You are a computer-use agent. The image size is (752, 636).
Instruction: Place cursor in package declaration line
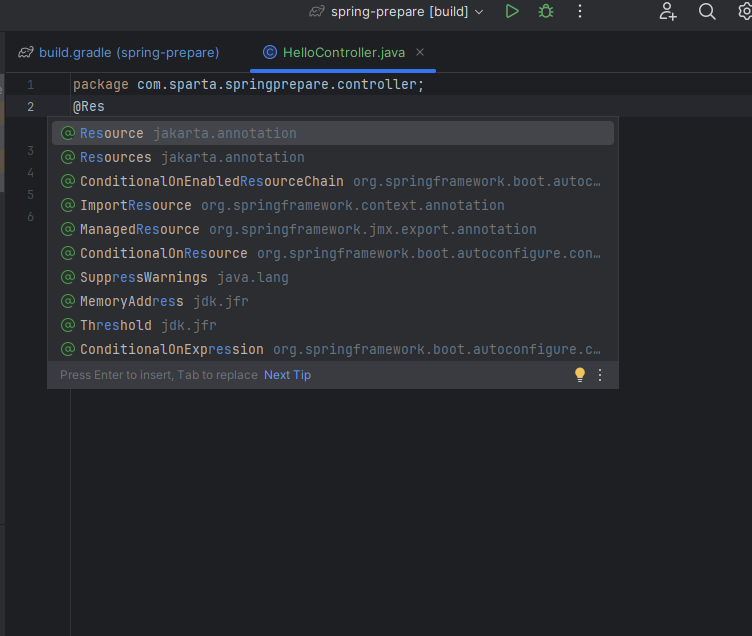click(x=248, y=84)
